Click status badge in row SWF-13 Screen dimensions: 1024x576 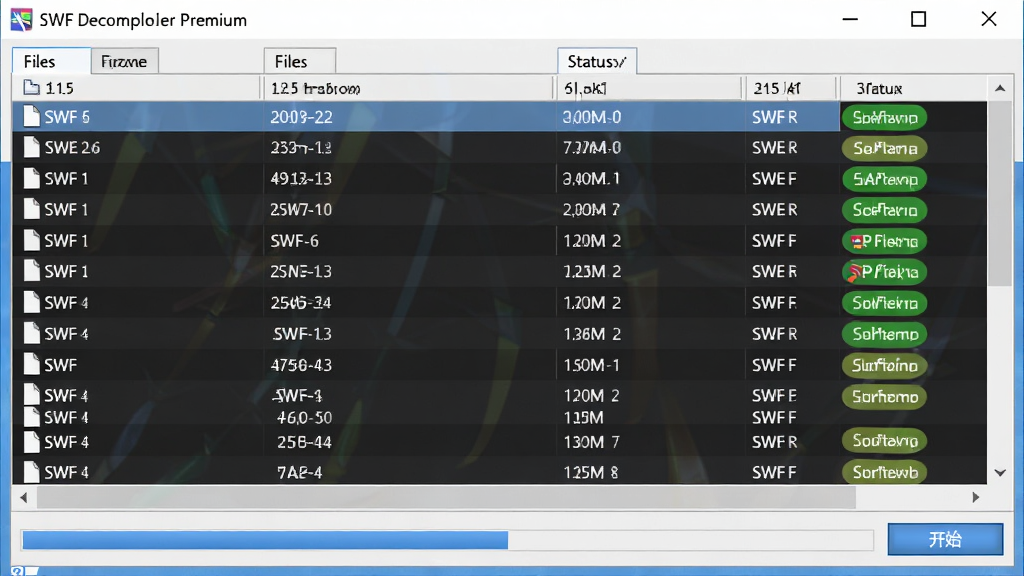[884, 334]
